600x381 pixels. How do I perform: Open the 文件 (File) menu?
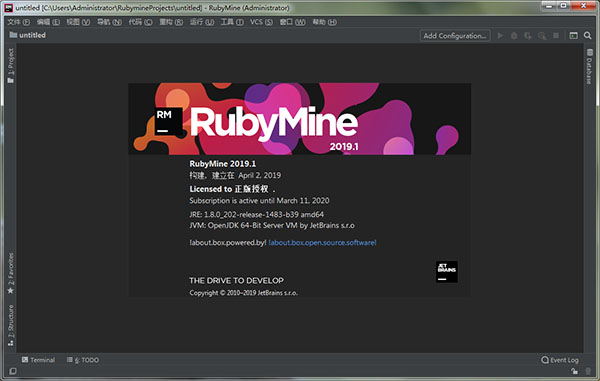point(18,22)
